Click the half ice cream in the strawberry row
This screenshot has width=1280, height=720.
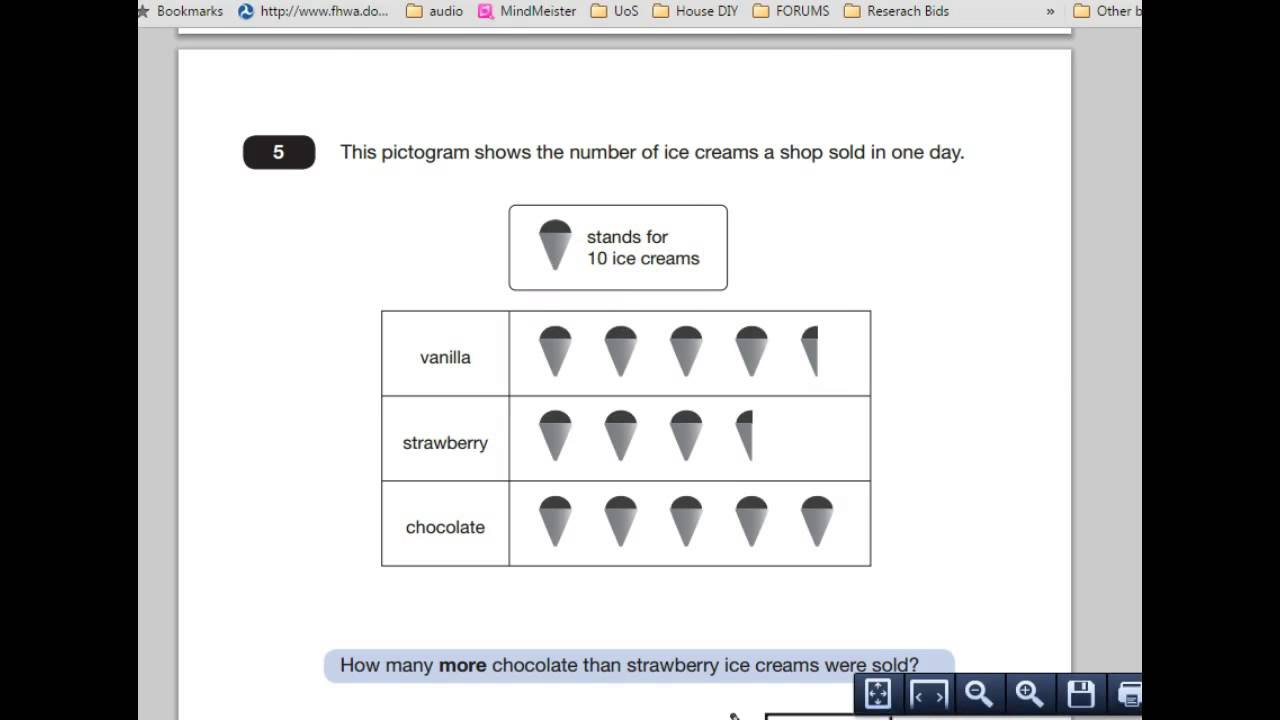coord(744,436)
